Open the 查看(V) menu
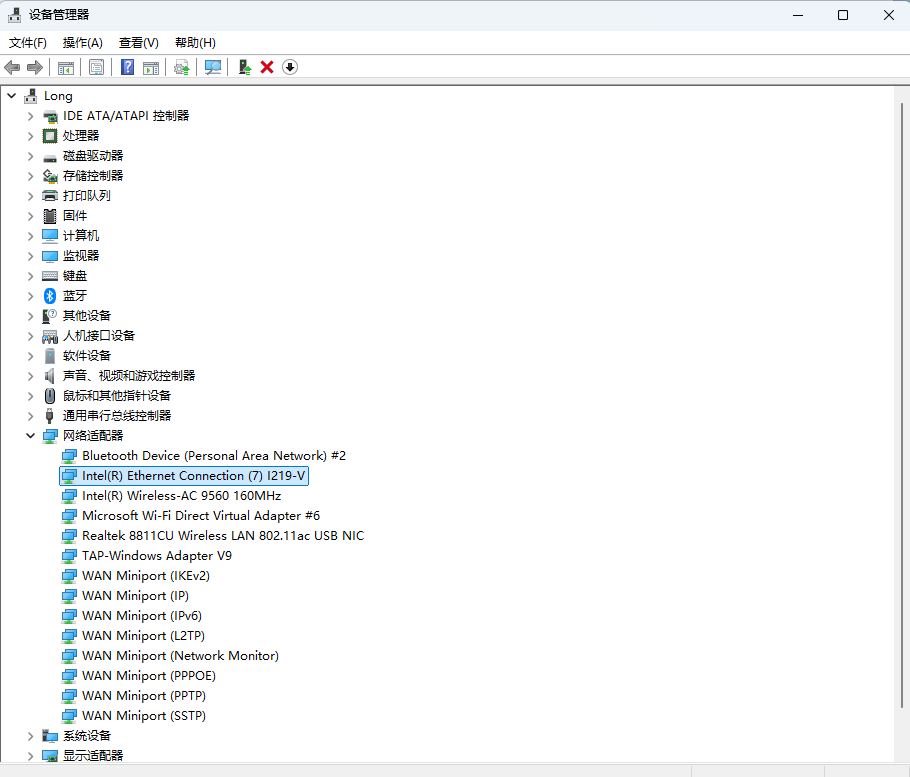 coord(138,42)
